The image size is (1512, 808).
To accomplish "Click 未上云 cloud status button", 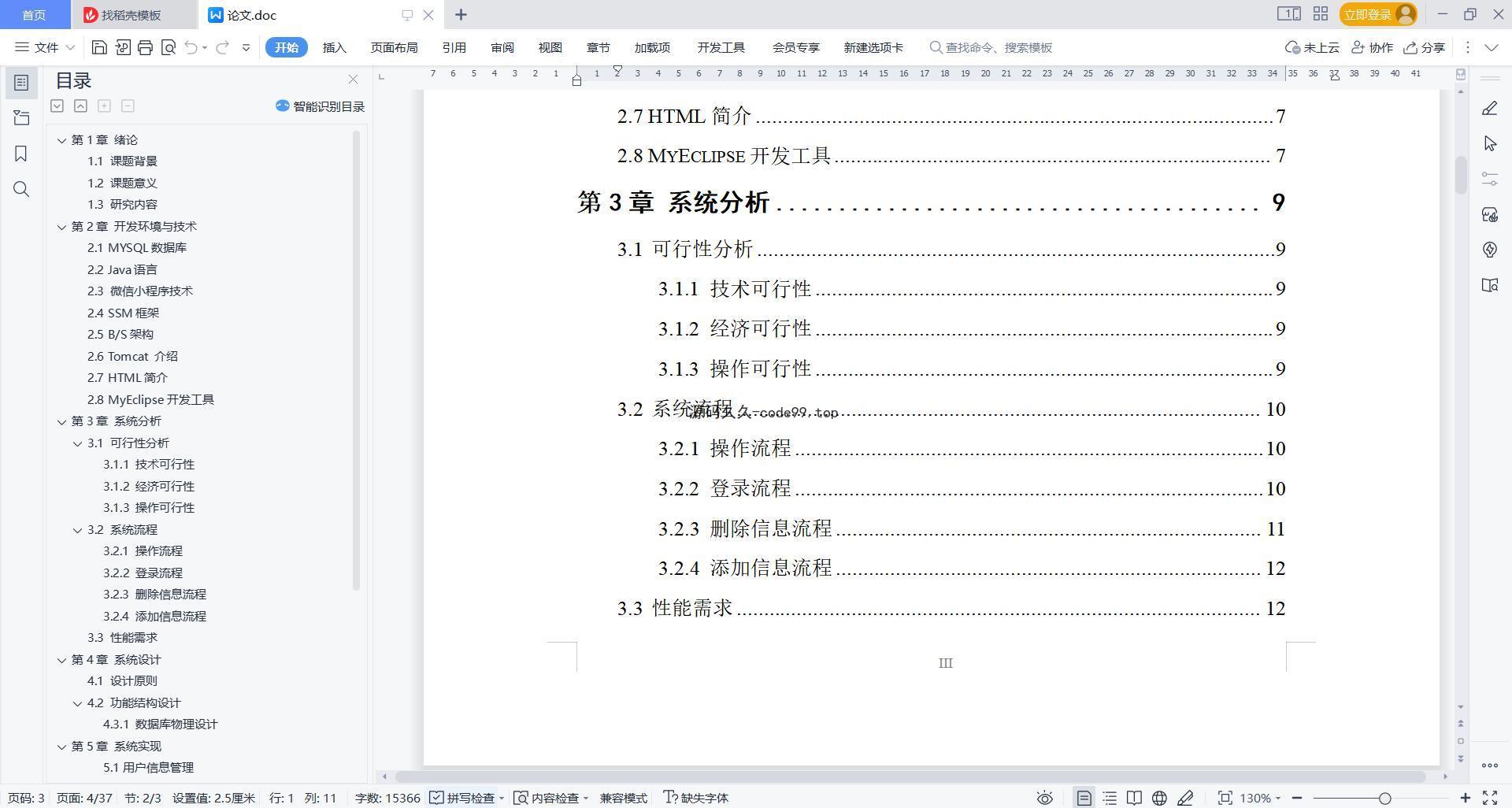I will (1312, 47).
